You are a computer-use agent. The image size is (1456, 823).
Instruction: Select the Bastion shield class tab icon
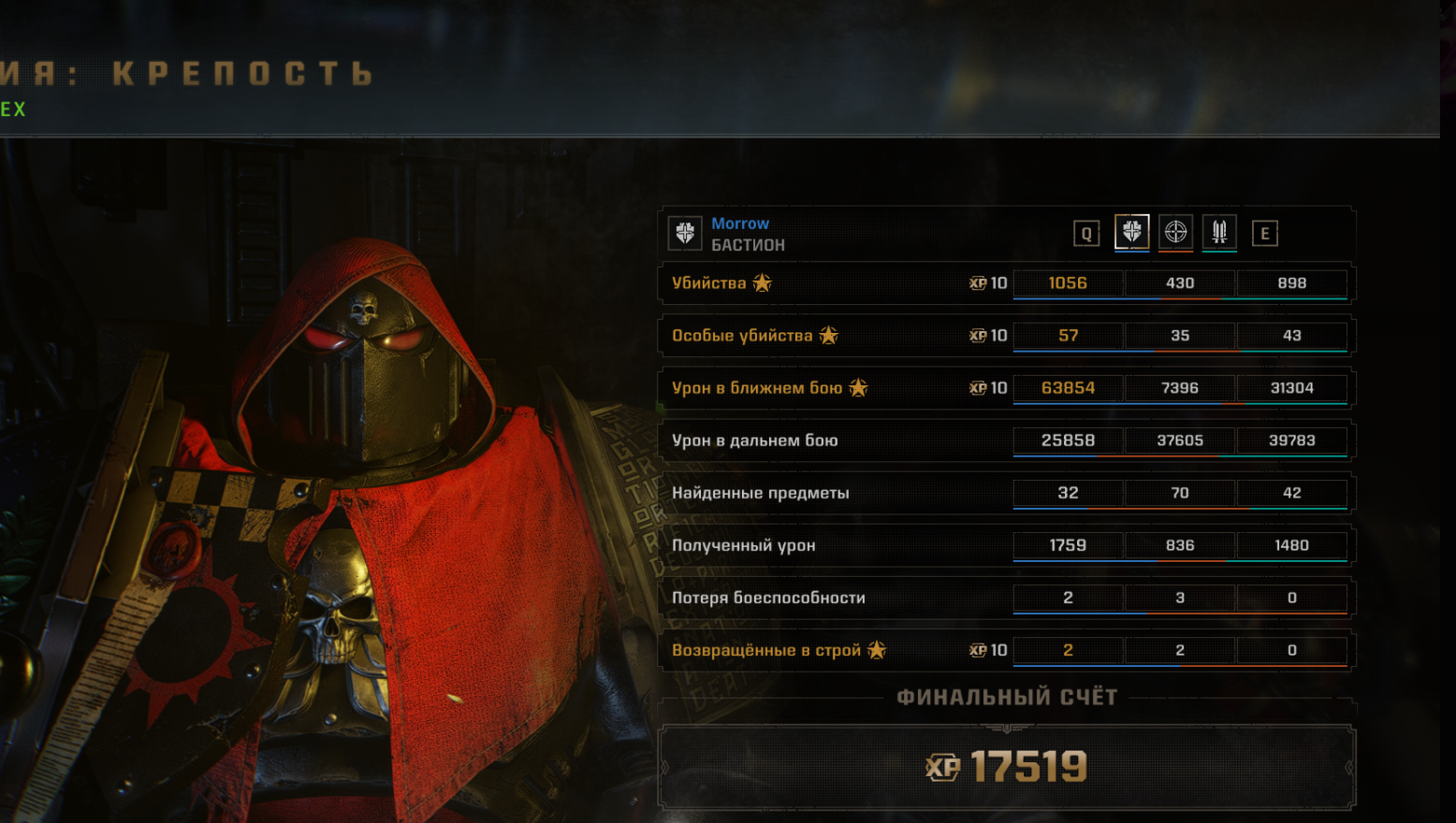1131,232
